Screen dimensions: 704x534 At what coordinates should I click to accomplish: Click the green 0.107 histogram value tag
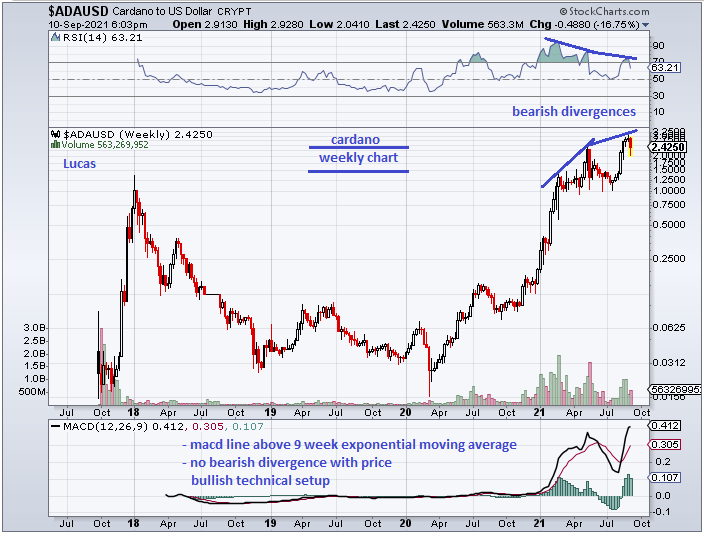click(x=664, y=477)
